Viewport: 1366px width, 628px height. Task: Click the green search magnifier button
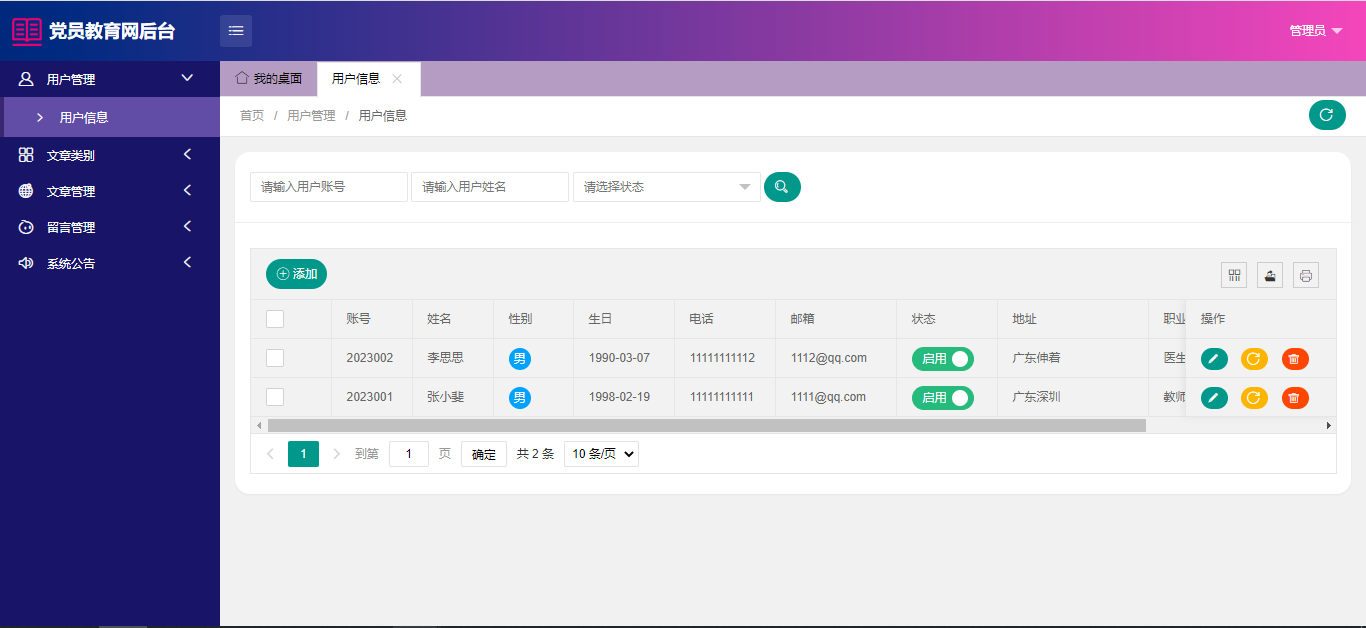pos(782,187)
